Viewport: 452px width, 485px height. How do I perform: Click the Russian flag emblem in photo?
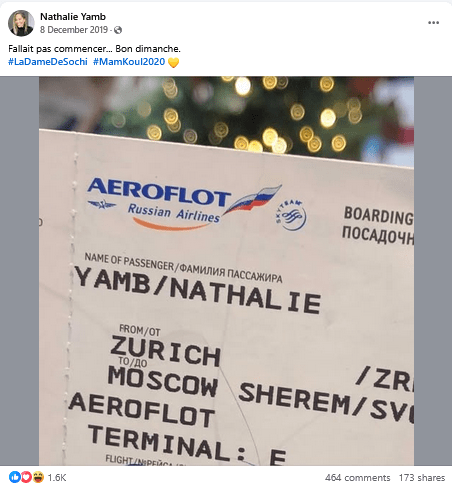[x=253, y=199]
